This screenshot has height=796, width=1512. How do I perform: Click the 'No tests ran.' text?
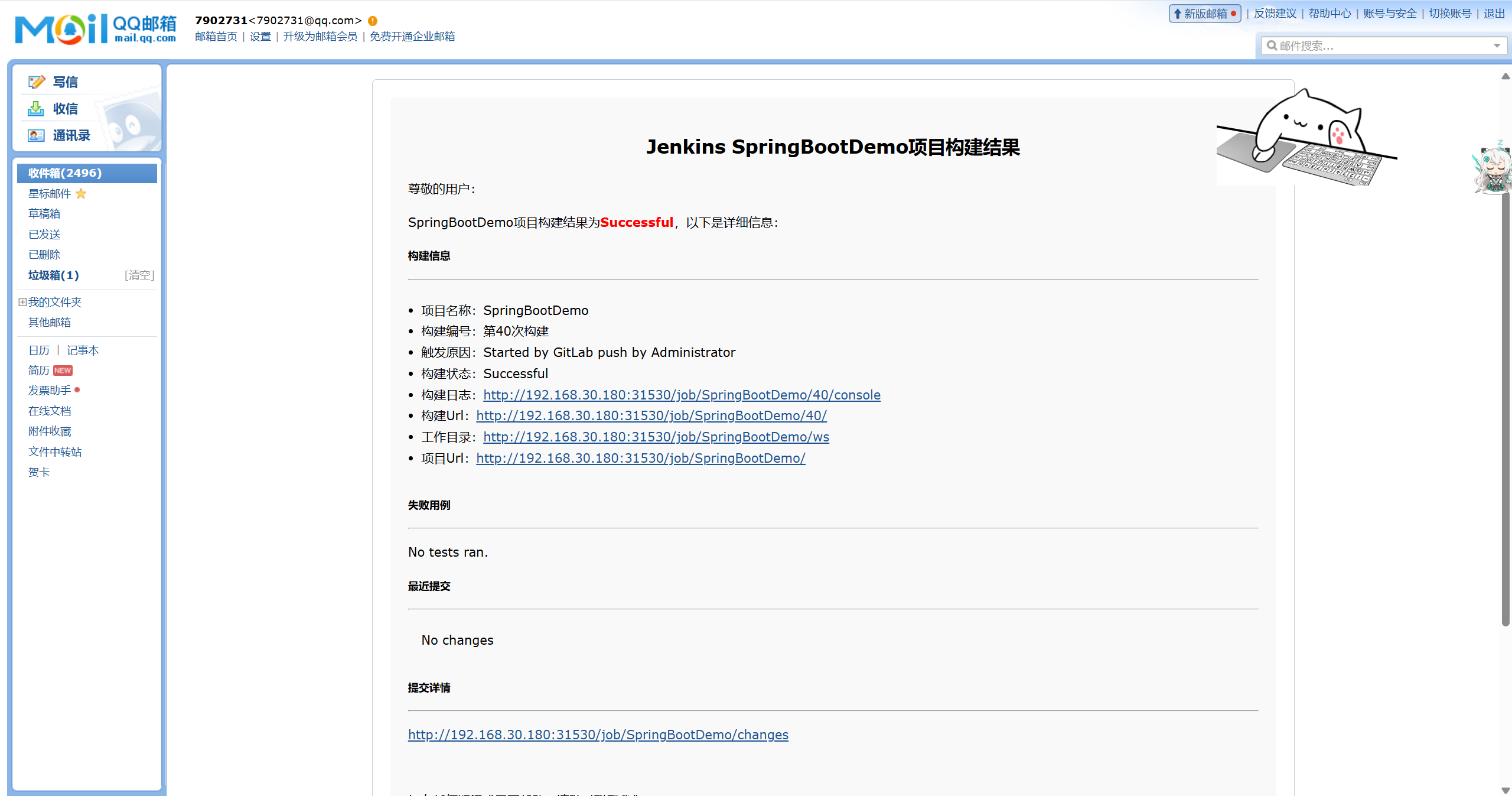448,553
